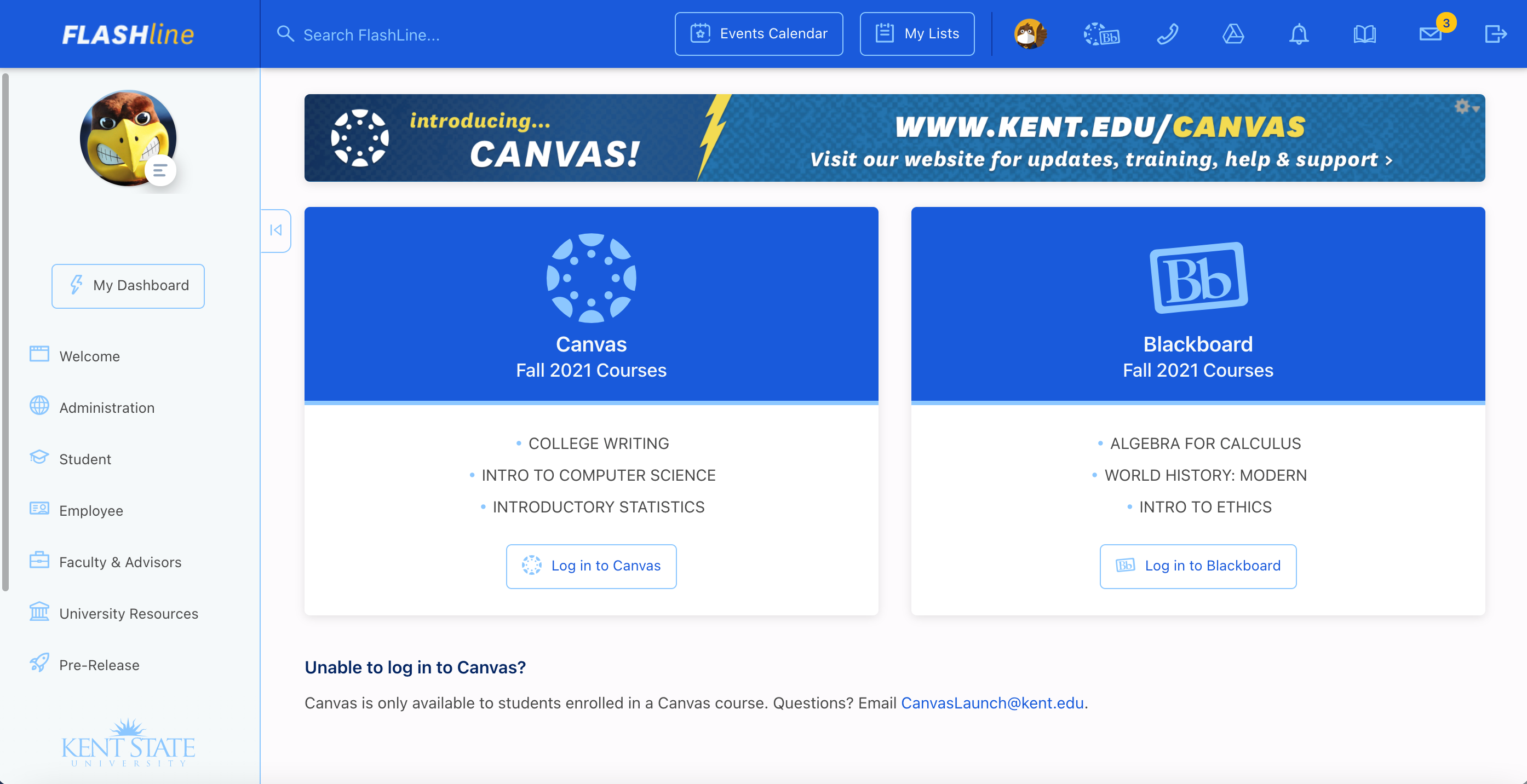Open the Employee section

coord(91,511)
